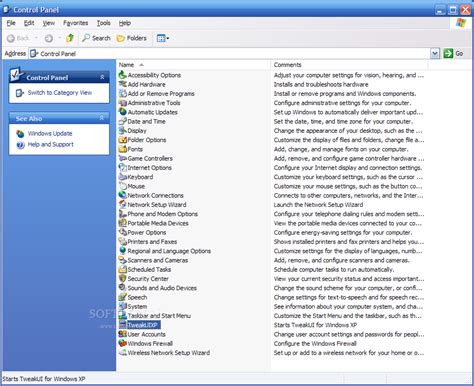
Task: Click Switch to Category View link
Action: point(60,93)
